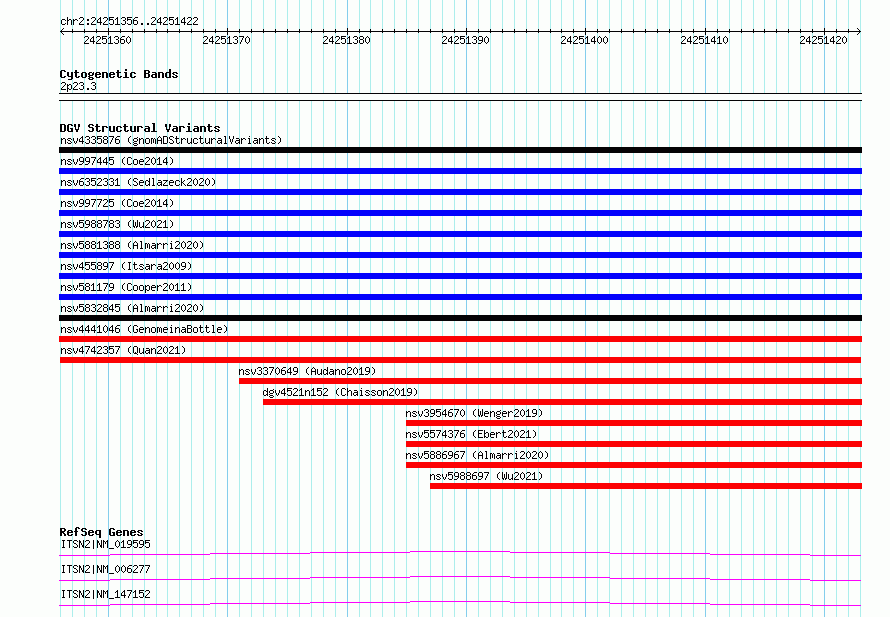Open variant nsv4335876 (gnomADStructuralVariants) label

pyautogui.click(x=171, y=140)
